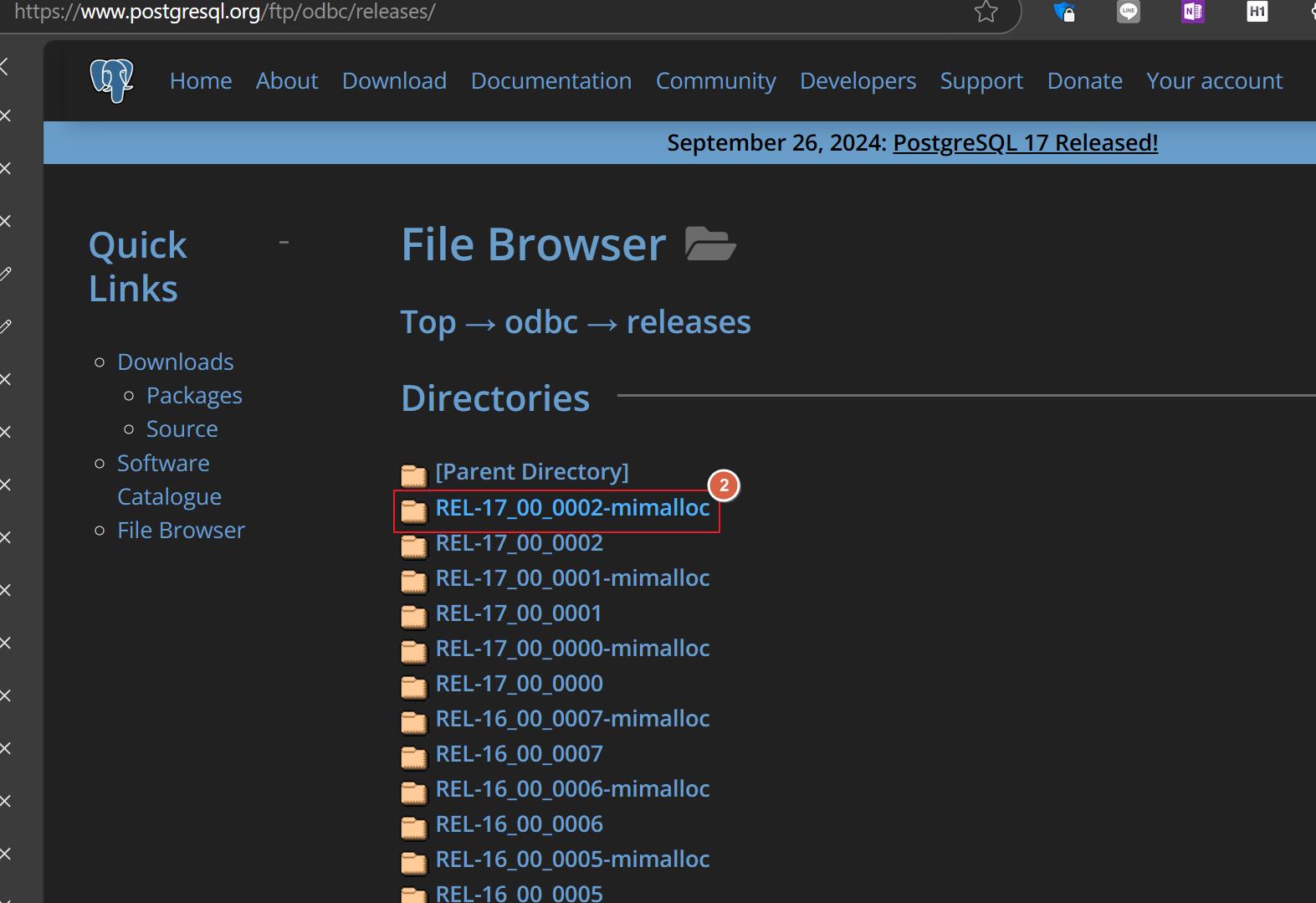
Task: Click folder icon for REL-17_00_0000
Action: (x=413, y=686)
